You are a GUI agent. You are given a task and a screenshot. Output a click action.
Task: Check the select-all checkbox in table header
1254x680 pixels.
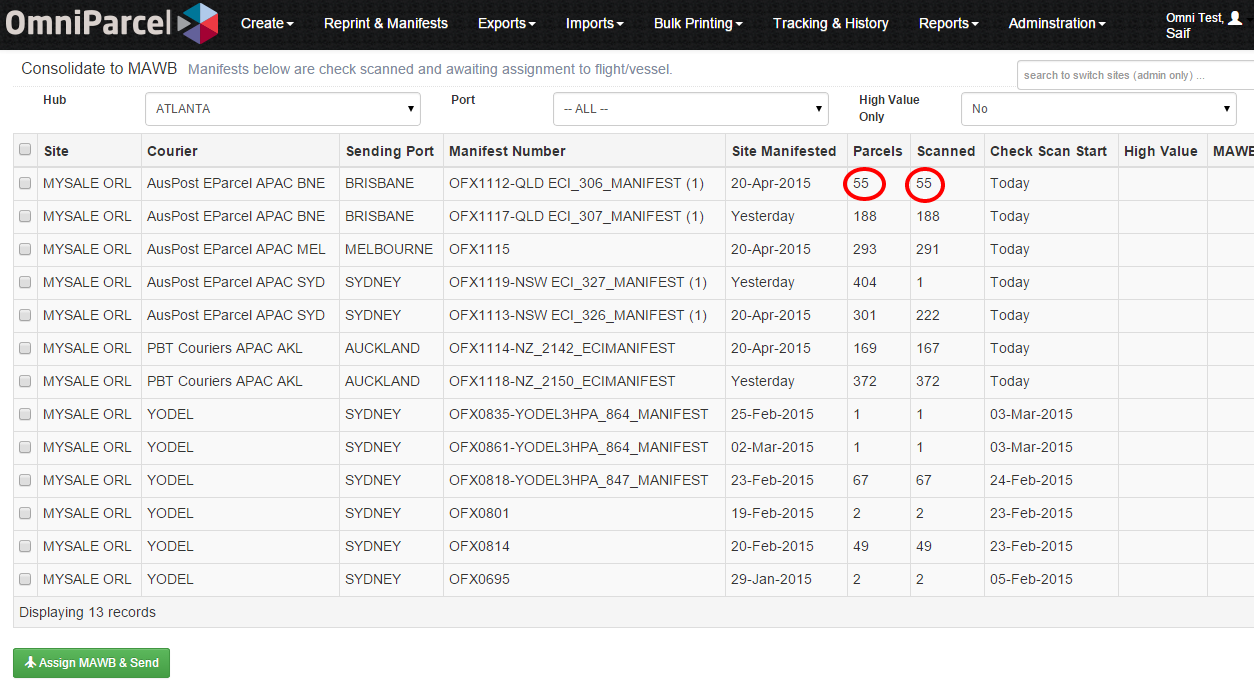[x=24, y=148]
